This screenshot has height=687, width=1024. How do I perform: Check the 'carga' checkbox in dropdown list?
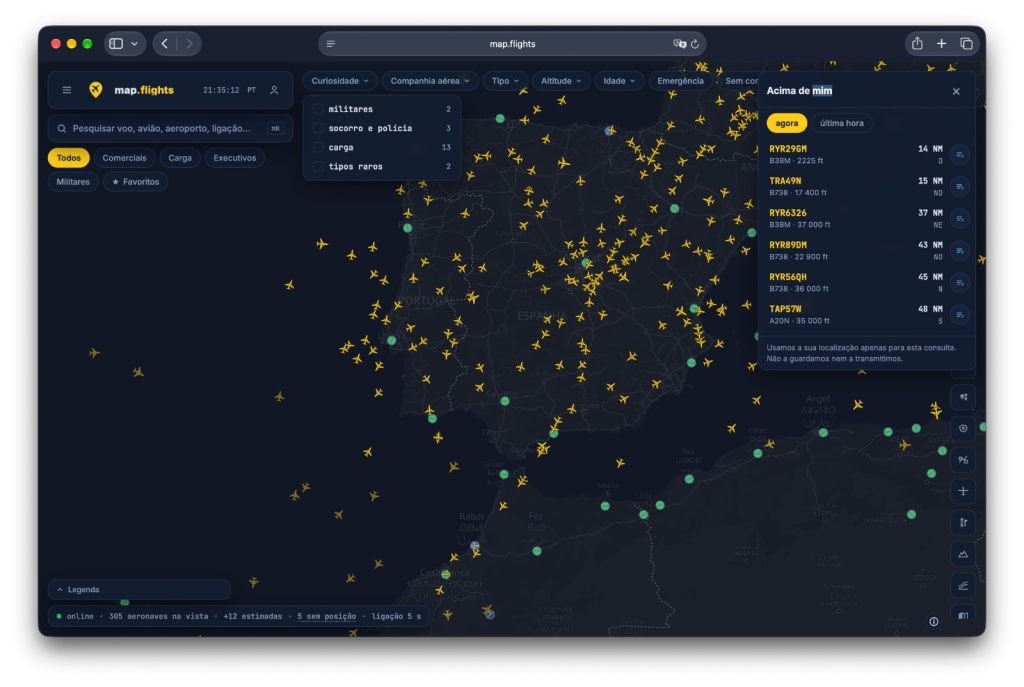tap(318, 148)
